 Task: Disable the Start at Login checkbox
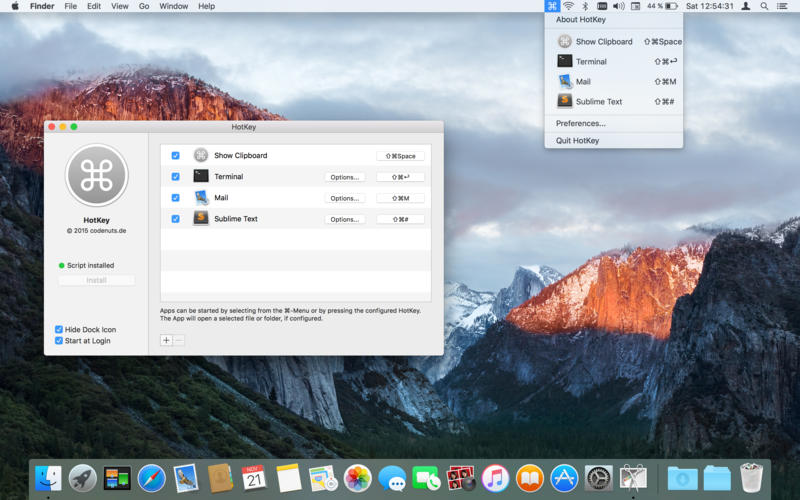click(x=59, y=341)
